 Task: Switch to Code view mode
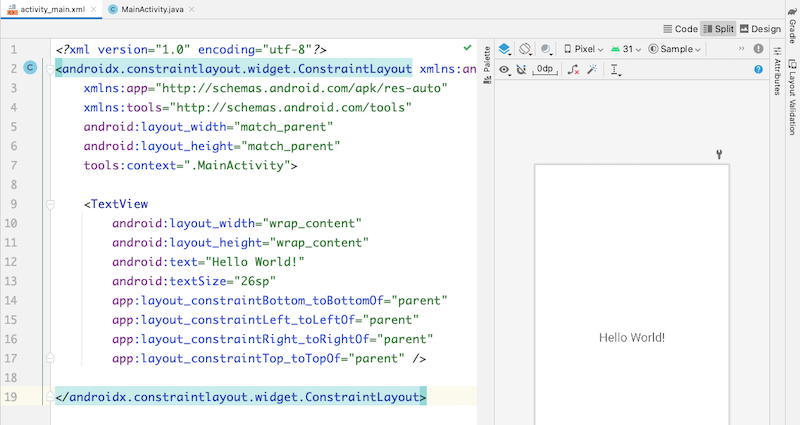(680, 29)
